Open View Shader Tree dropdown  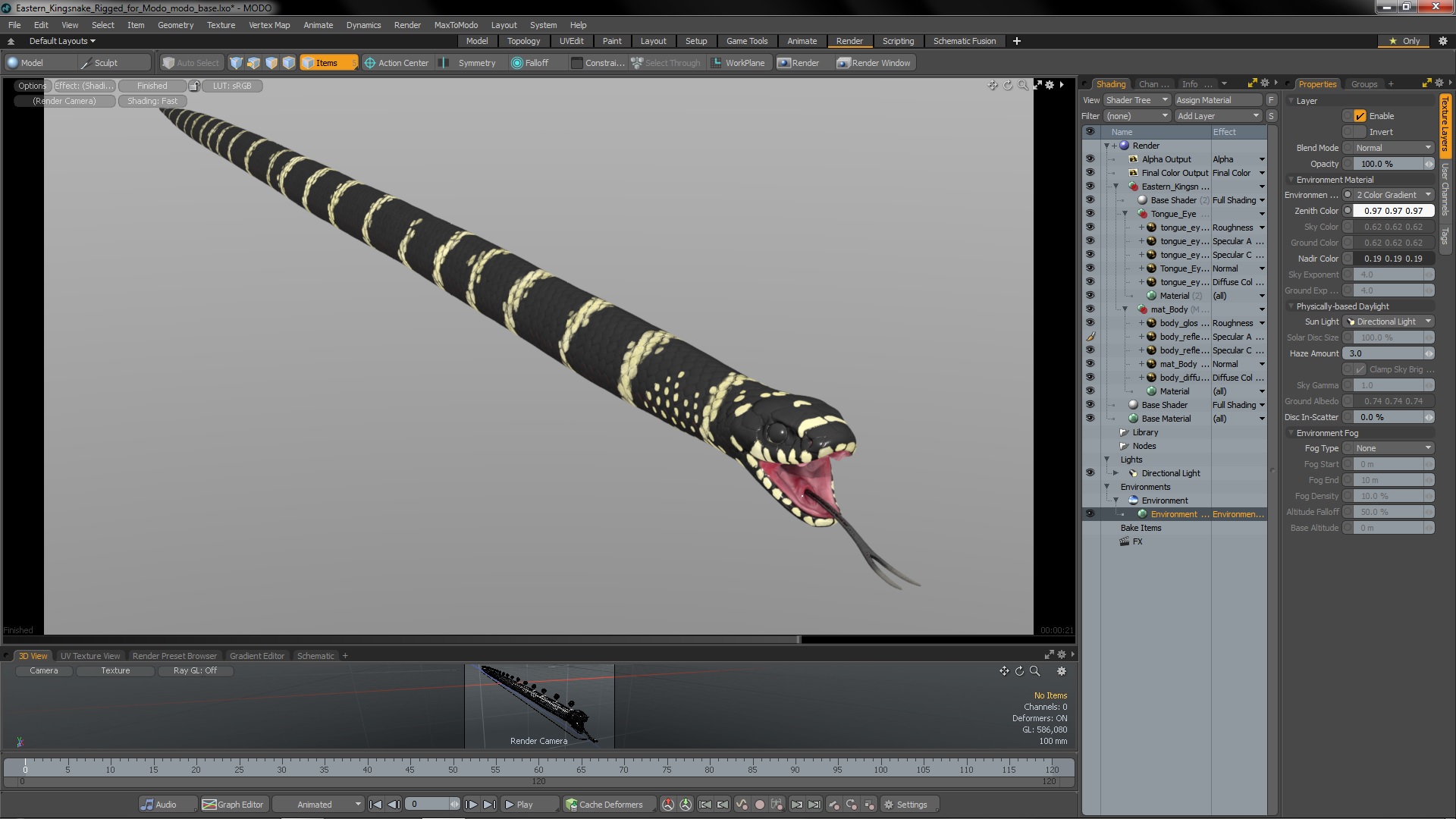pos(1137,100)
